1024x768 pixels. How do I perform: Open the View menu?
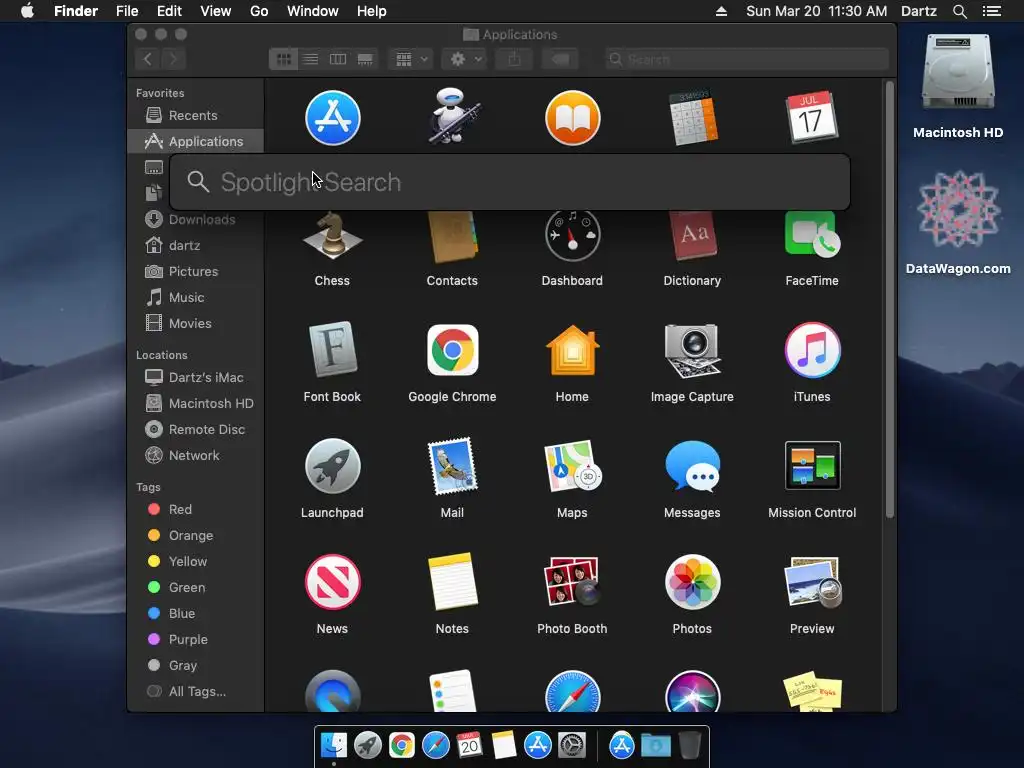pos(216,11)
